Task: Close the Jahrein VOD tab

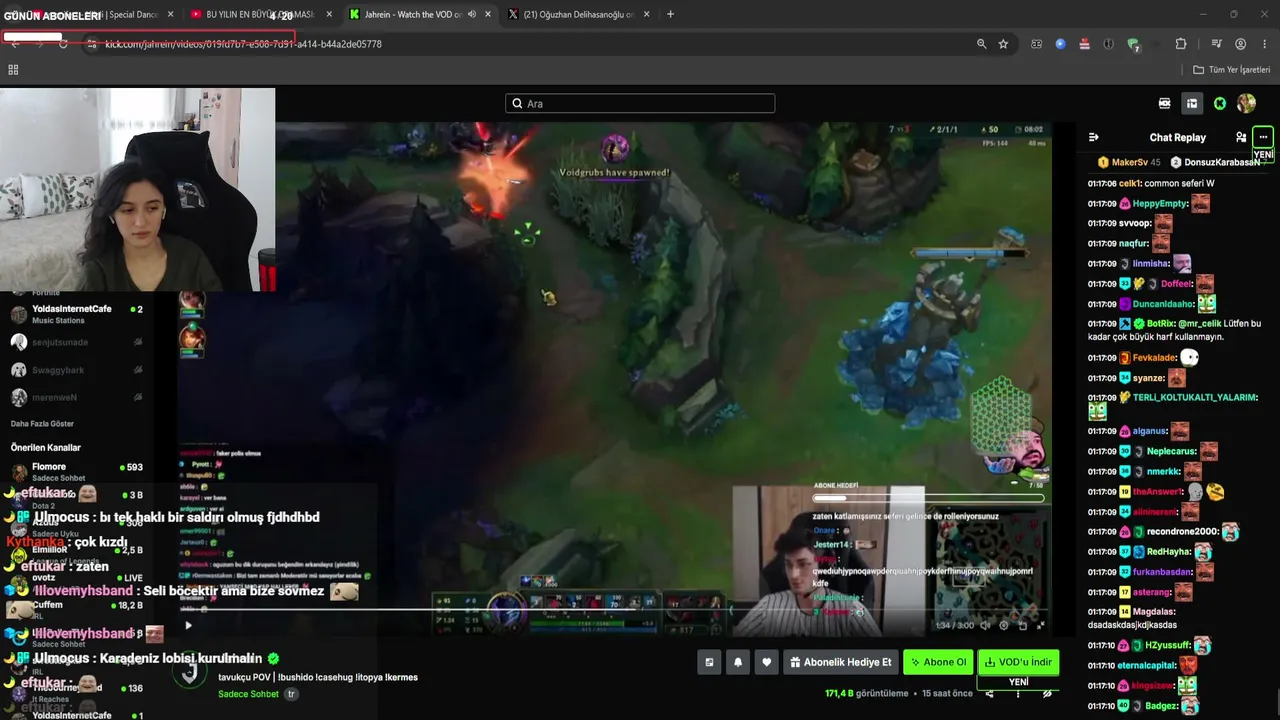Action: 488,14
